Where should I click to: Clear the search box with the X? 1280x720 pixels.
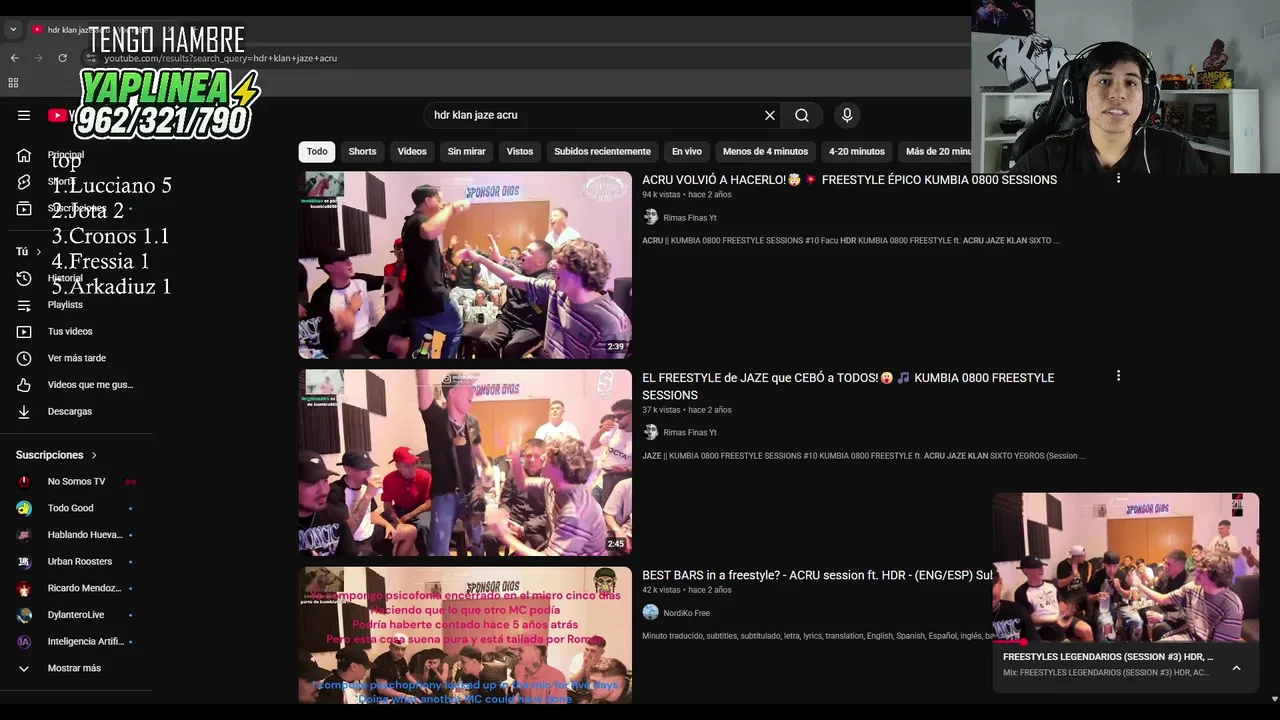(x=770, y=115)
